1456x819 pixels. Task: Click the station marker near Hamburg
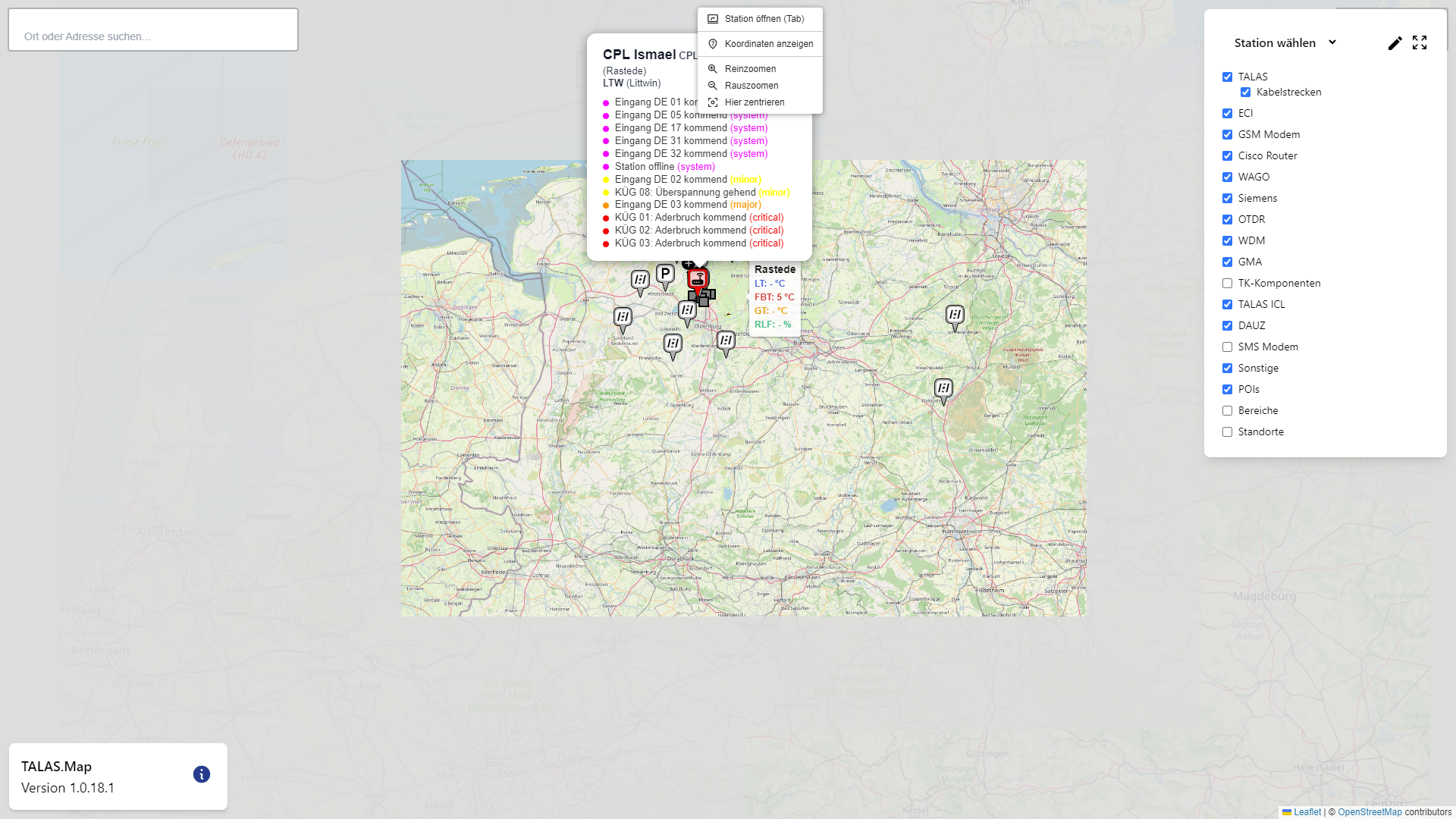tap(955, 315)
